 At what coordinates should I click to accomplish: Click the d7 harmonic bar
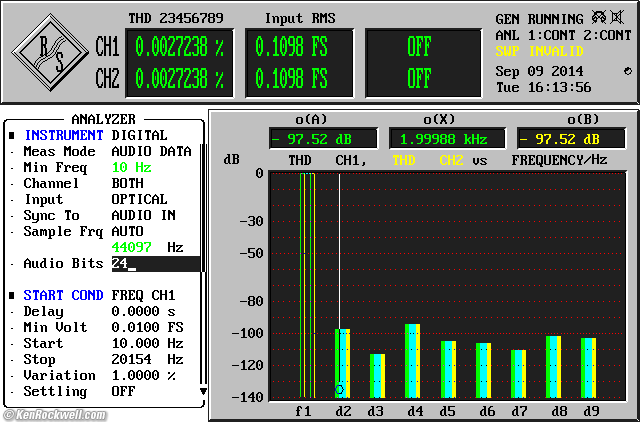click(518, 374)
